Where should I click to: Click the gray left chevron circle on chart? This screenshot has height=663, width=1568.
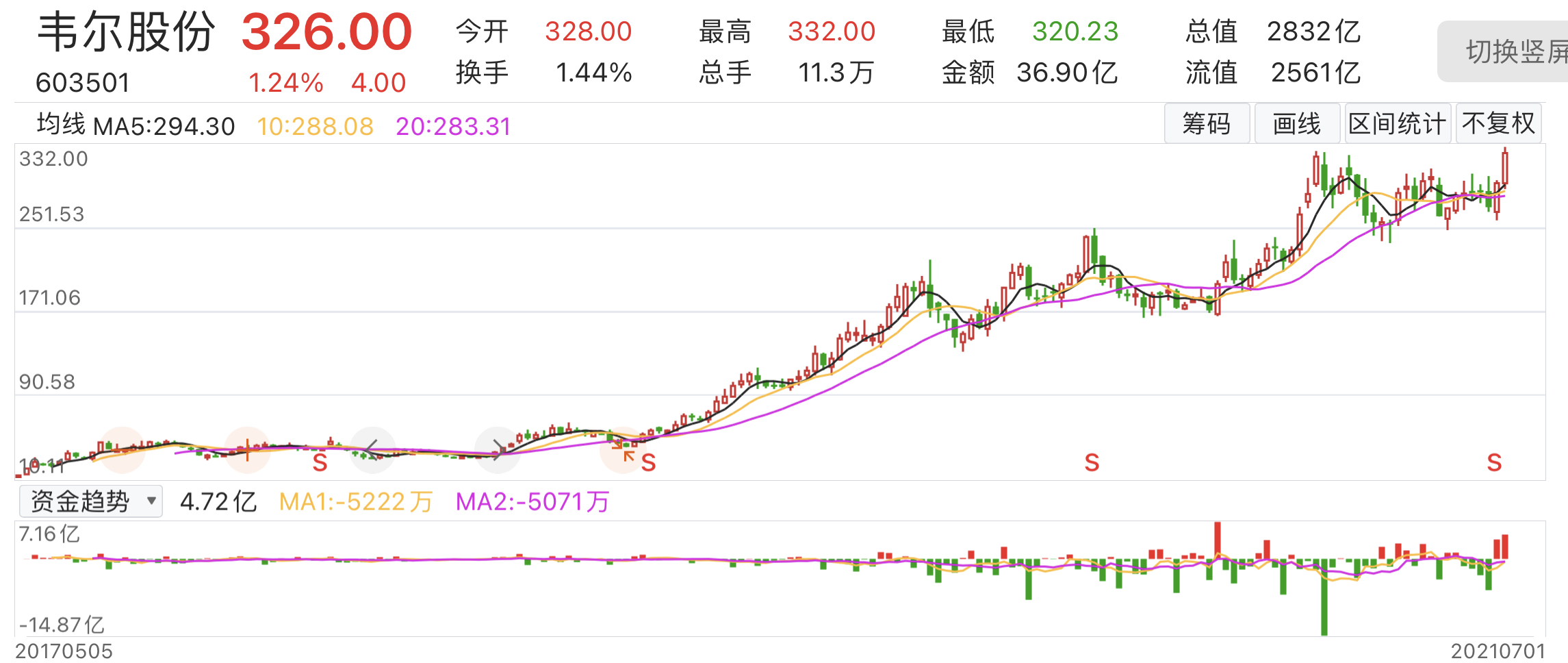[372, 450]
